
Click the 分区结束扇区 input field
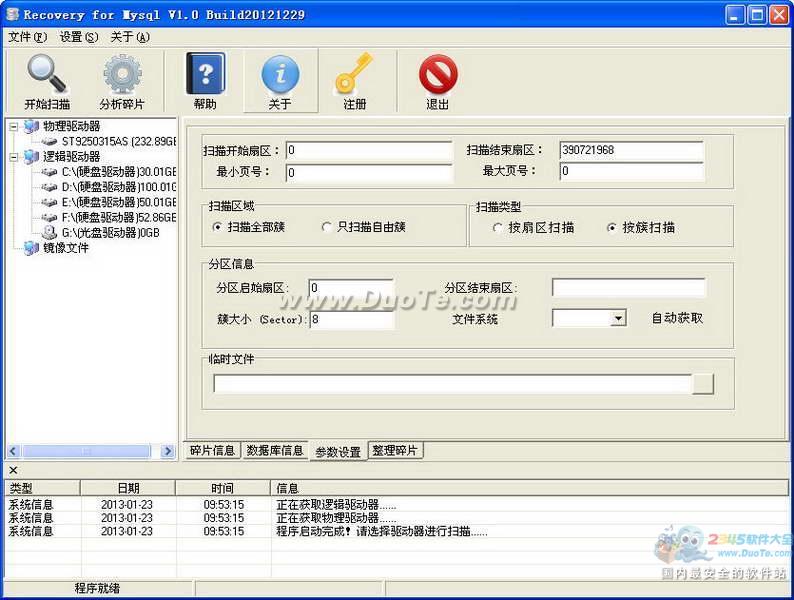[x=628, y=288]
